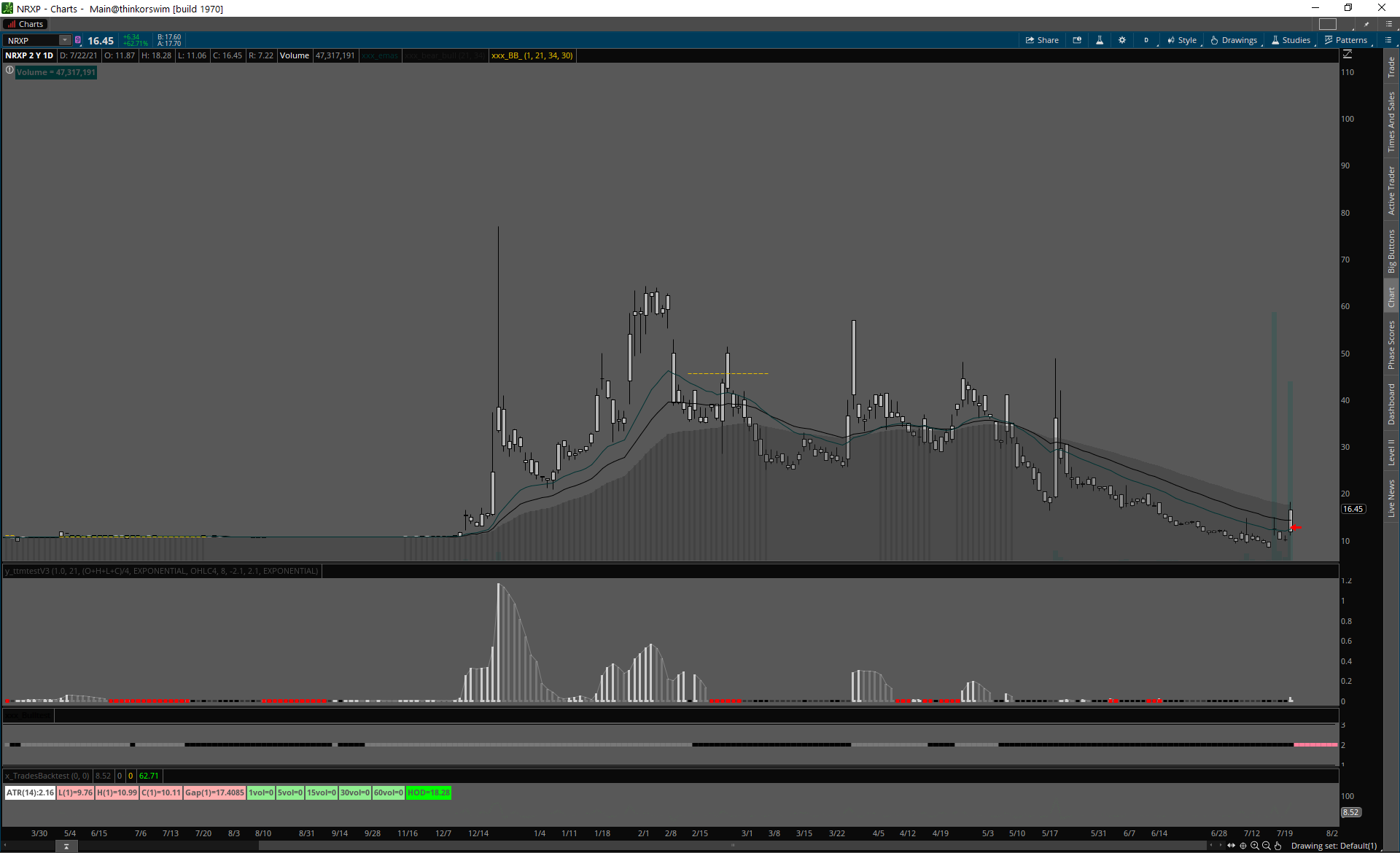Click the chart grid layout box
Viewport: 1400px width, 853px height.
point(1328,24)
